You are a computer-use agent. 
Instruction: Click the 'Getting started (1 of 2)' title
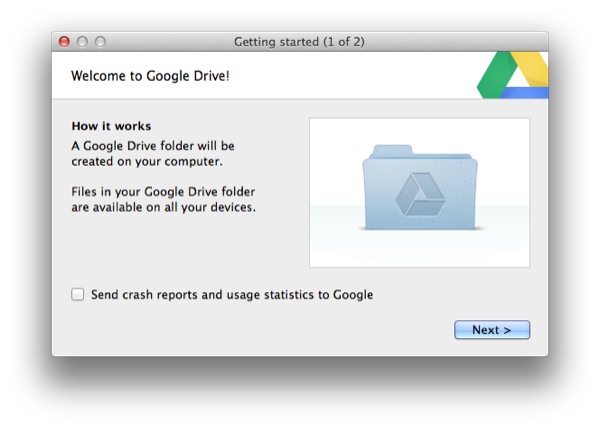click(x=299, y=42)
